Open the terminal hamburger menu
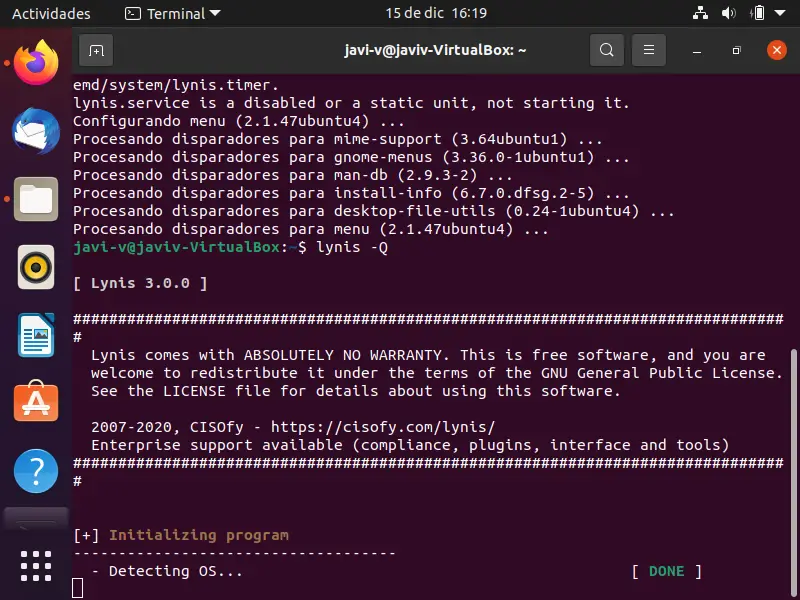The height and width of the screenshot is (600, 800). point(649,49)
